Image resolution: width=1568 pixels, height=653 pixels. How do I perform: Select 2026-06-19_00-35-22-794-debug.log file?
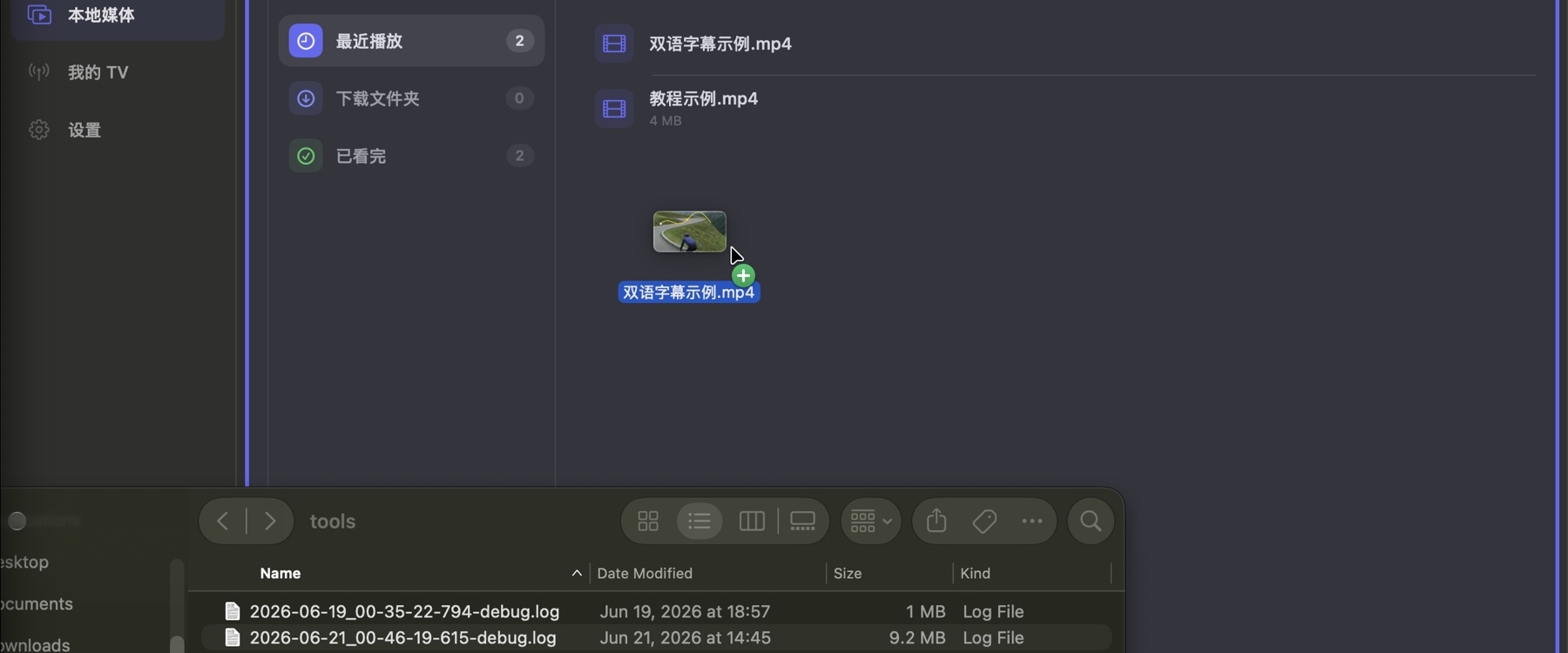657,611
